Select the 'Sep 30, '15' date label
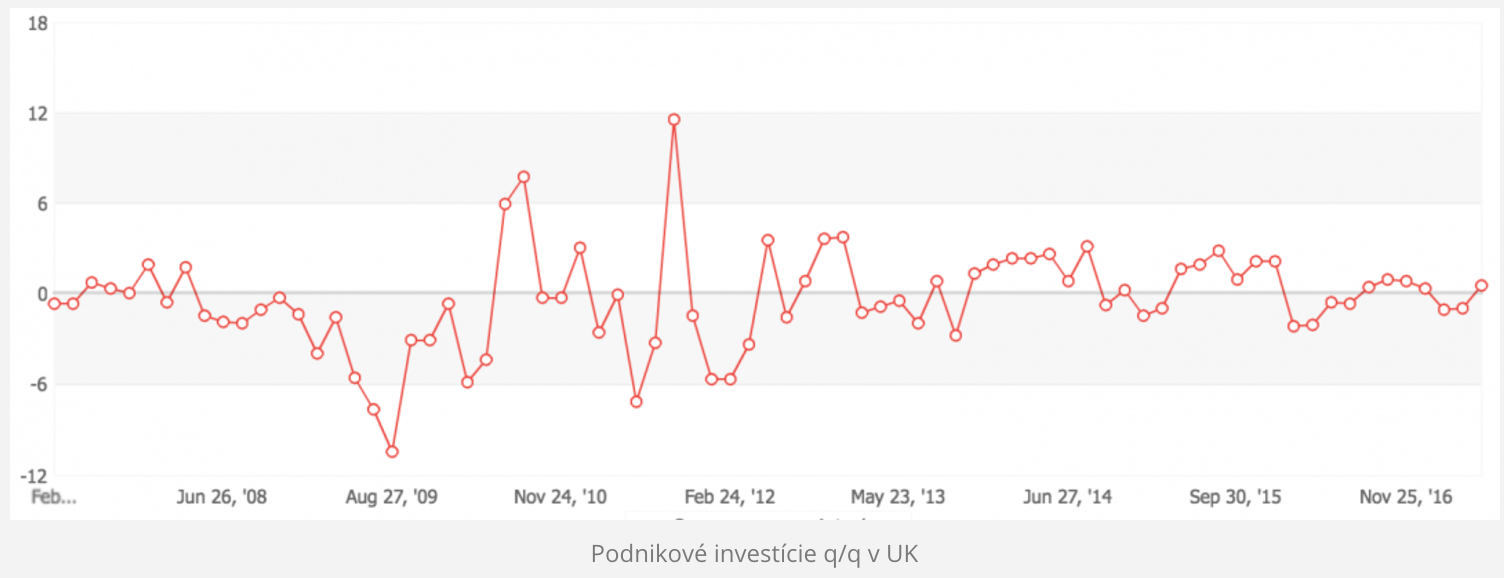Screen dimensions: 1504x578 (x=1236, y=497)
